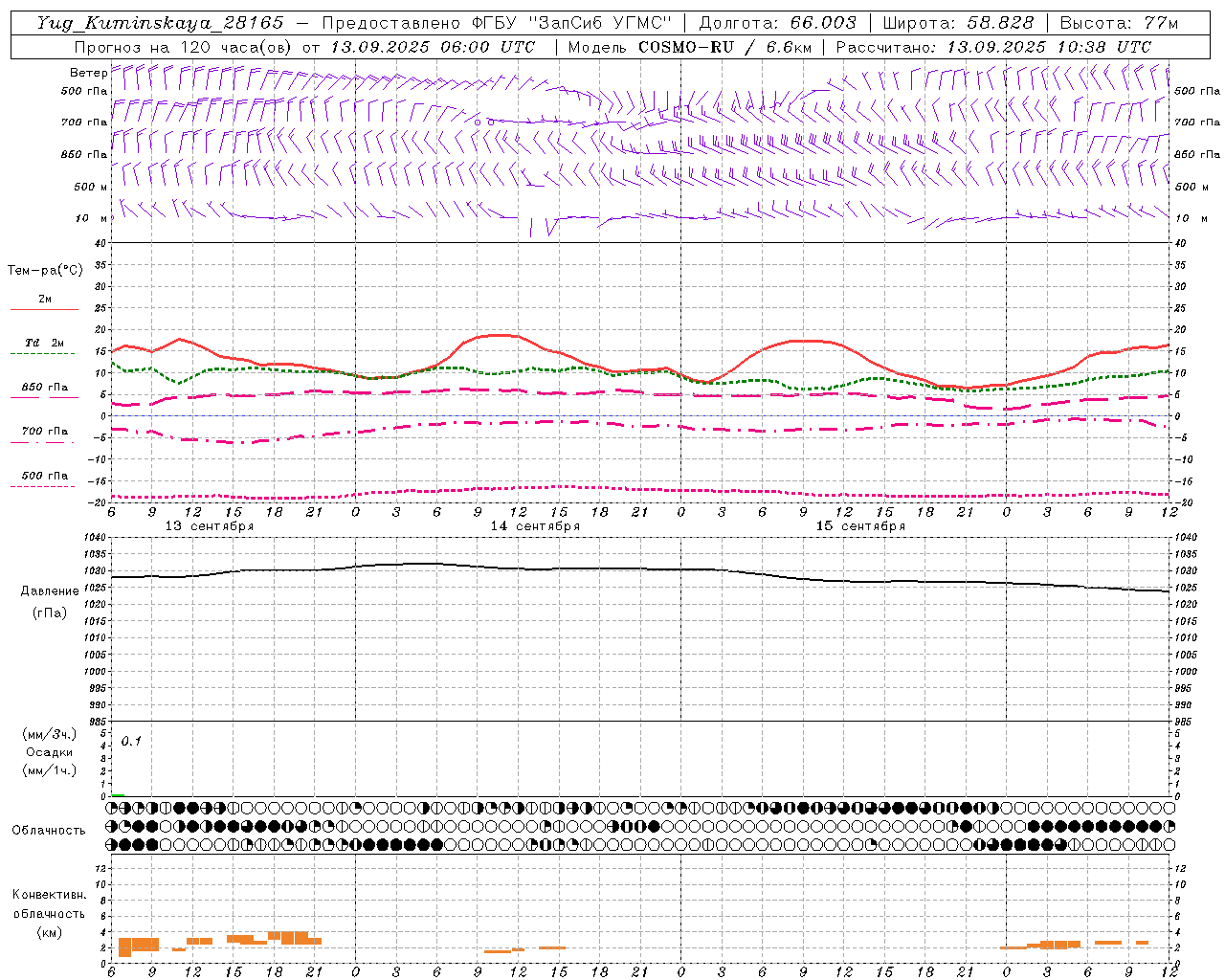Click the Тем-ра(°C) axis title
The image size is (1225, 980).
pyautogui.click(x=45, y=271)
